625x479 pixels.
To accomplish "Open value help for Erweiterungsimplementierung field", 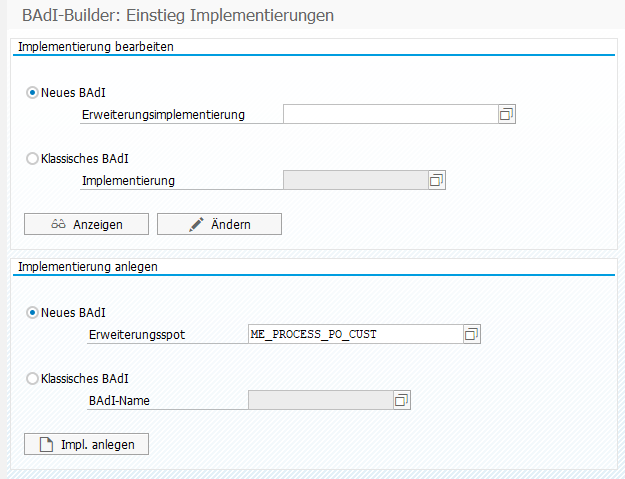I will pos(506,114).
